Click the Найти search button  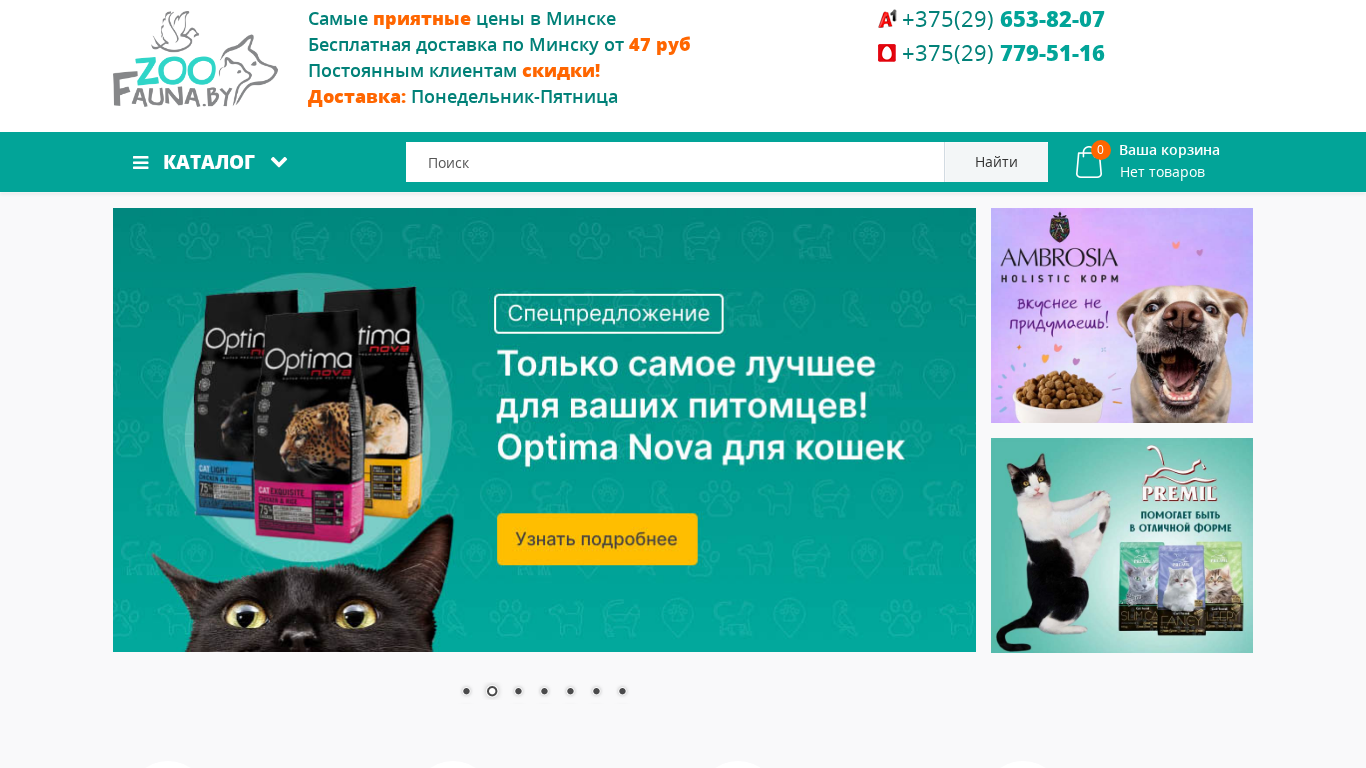[x=996, y=162]
